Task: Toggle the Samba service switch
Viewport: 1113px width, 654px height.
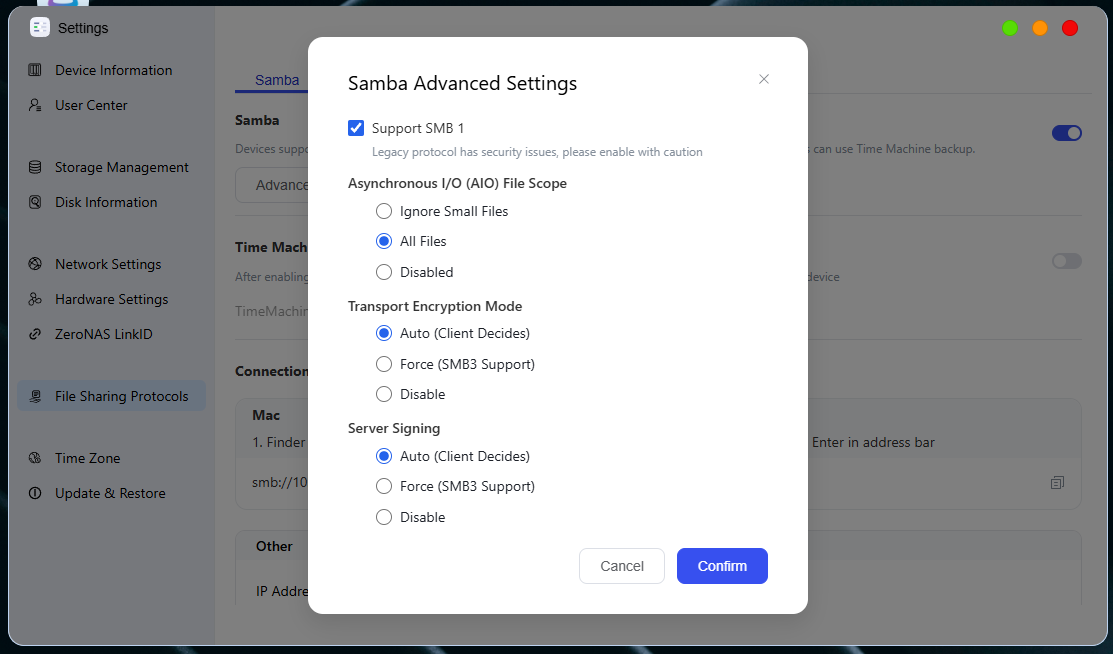Action: (x=1066, y=133)
